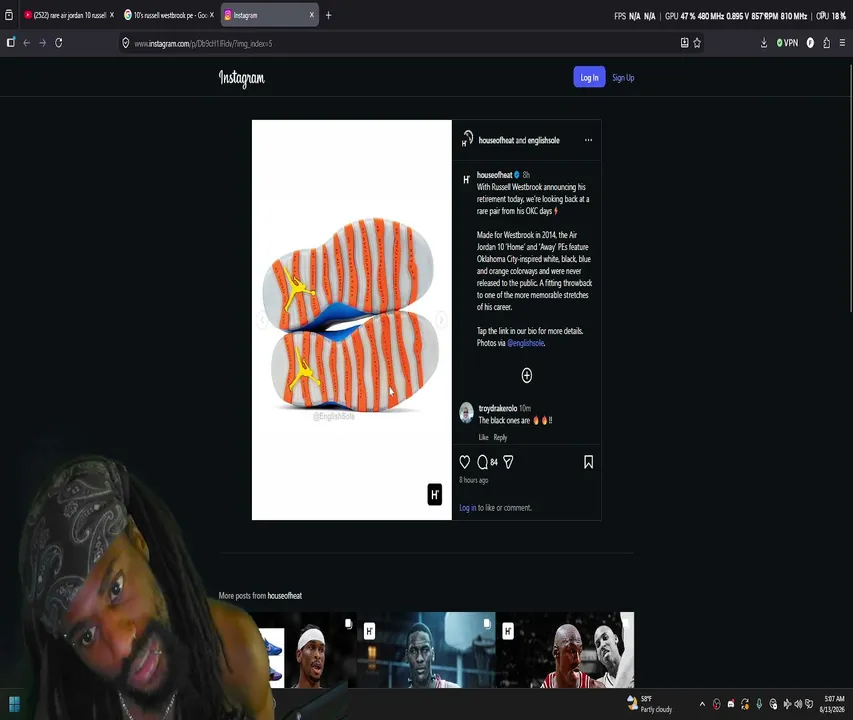The width and height of the screenshot is (853, 720).
Task: Click the Instagram logo in the header
Action: (242, 78)
